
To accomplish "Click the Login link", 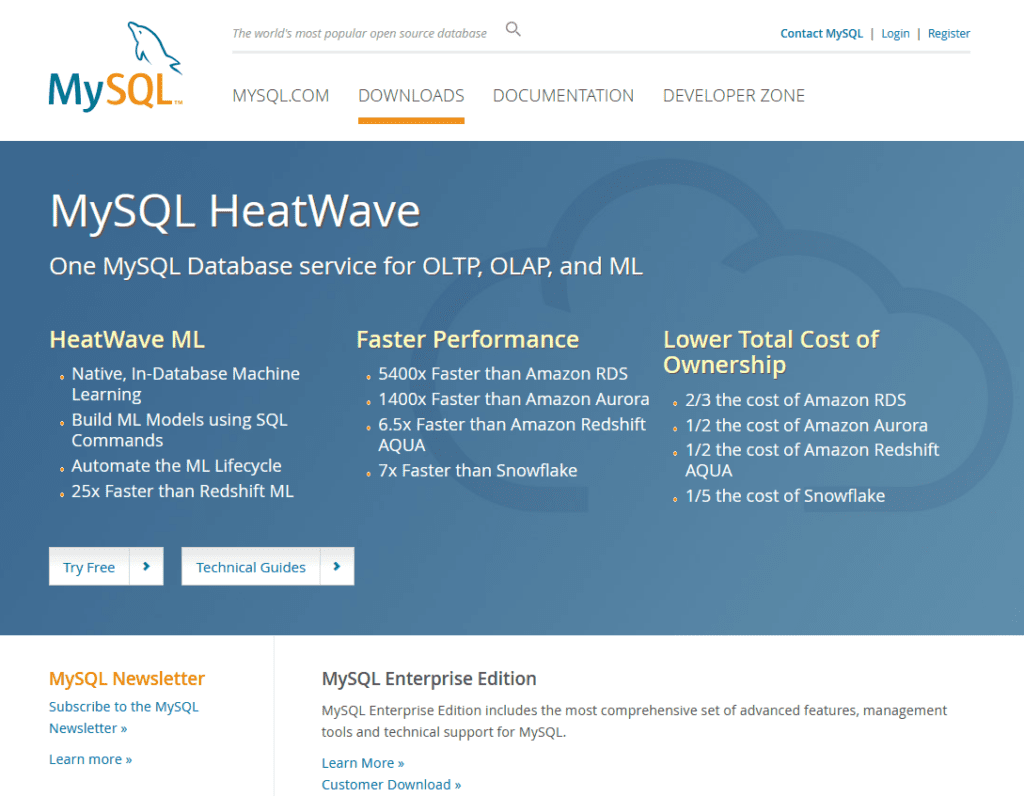I will click(895, 33).
